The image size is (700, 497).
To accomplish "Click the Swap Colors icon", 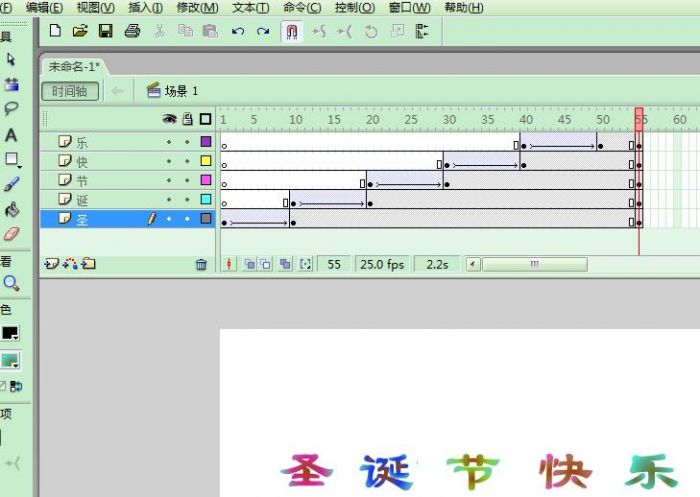I will coord(16,386).
